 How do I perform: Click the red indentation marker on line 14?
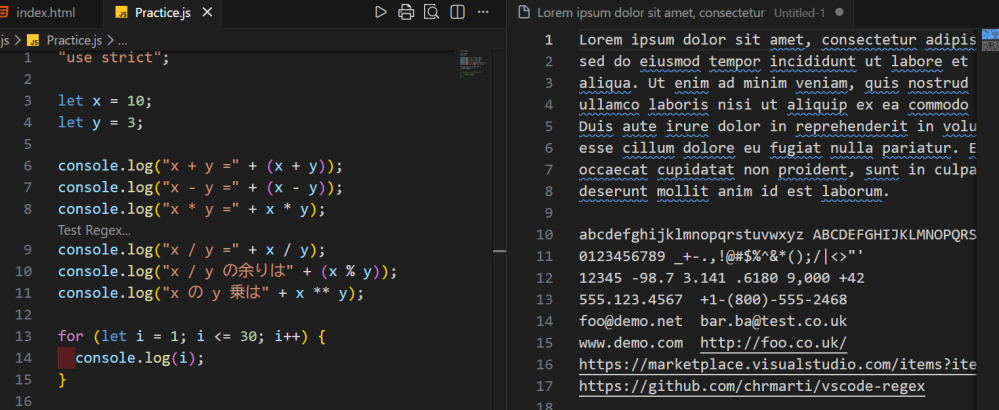tap(66, 358)
